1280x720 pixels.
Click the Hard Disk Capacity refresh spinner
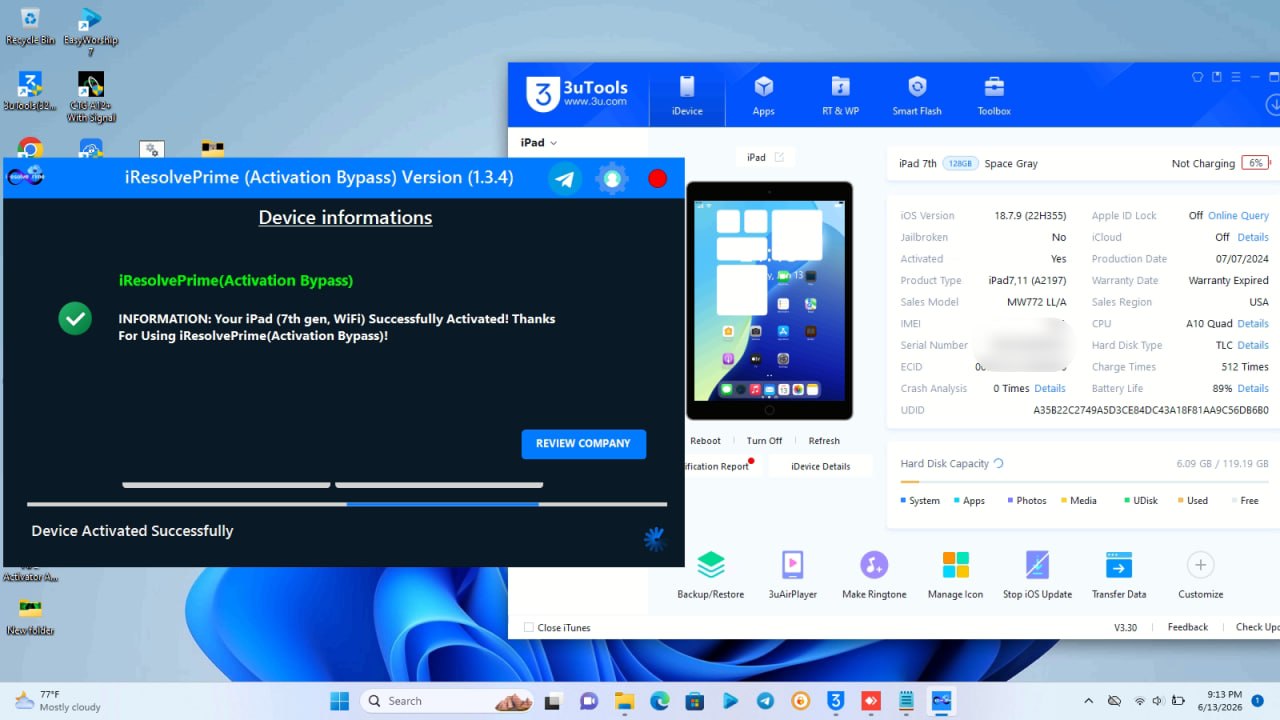[998, 464]
